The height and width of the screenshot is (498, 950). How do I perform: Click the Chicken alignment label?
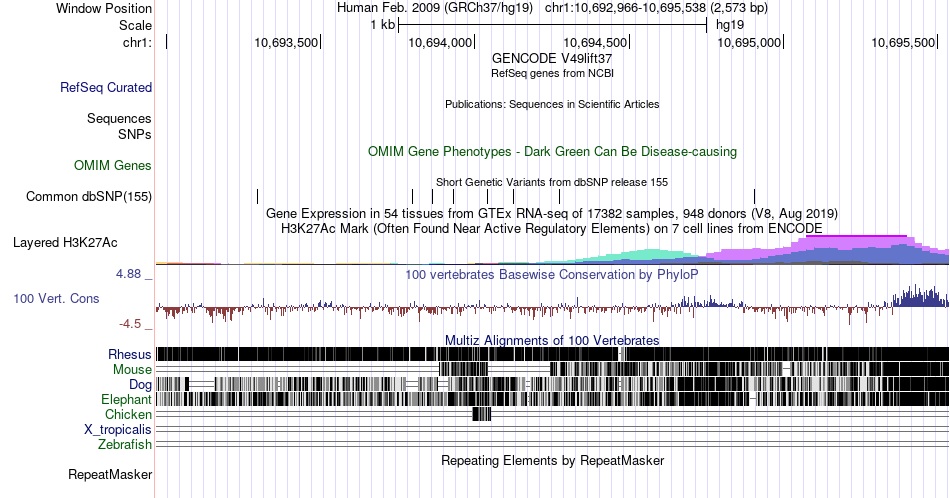pyautogui.click(x=128, y=414)
